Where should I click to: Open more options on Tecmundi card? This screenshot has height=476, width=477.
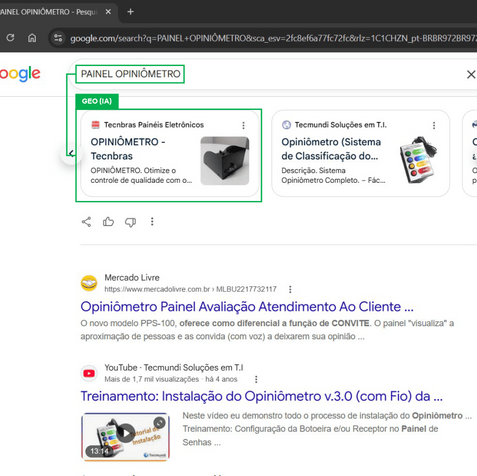coord(434,125)
